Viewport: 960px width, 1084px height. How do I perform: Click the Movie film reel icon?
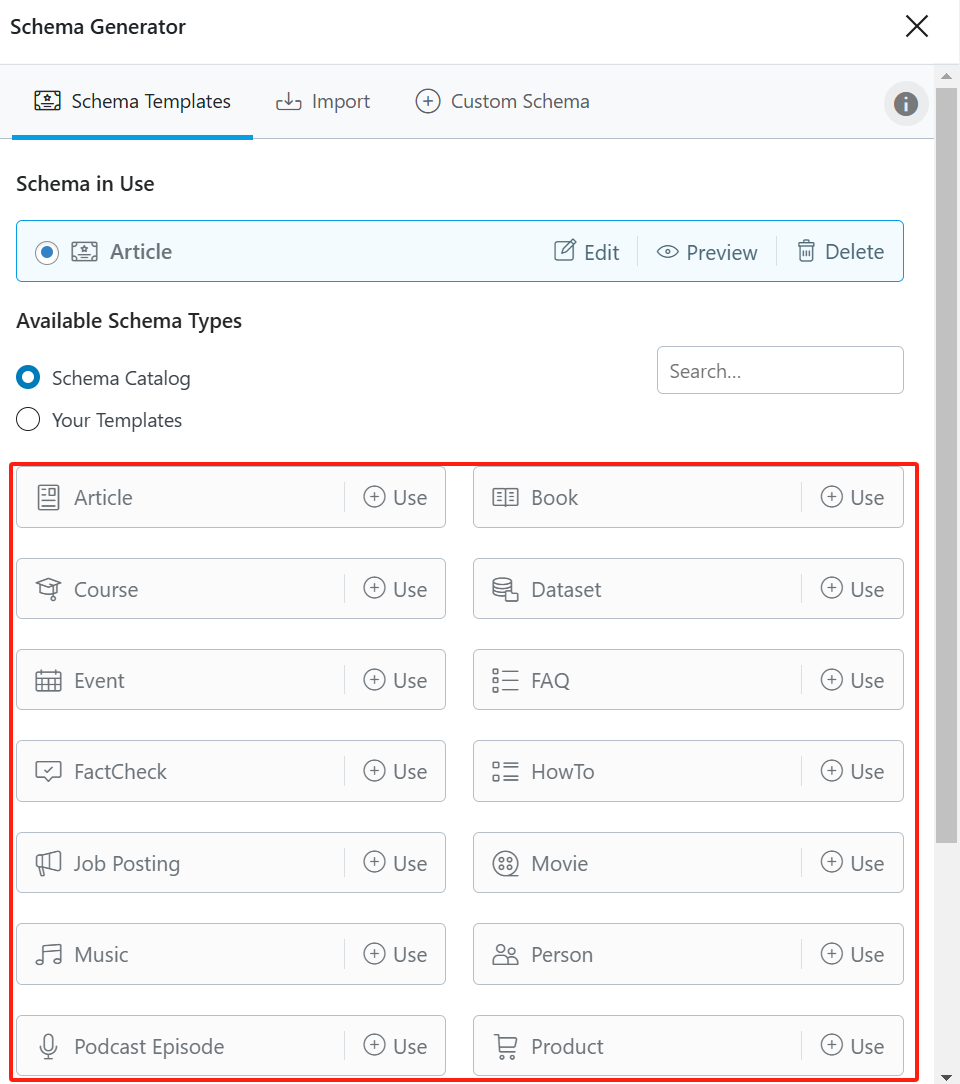click(505, 863)
